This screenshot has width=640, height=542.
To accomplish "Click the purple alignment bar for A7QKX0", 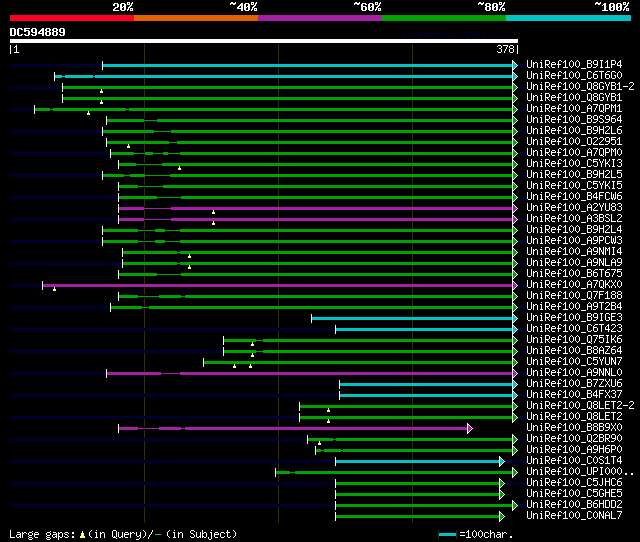I will (278, 285).
